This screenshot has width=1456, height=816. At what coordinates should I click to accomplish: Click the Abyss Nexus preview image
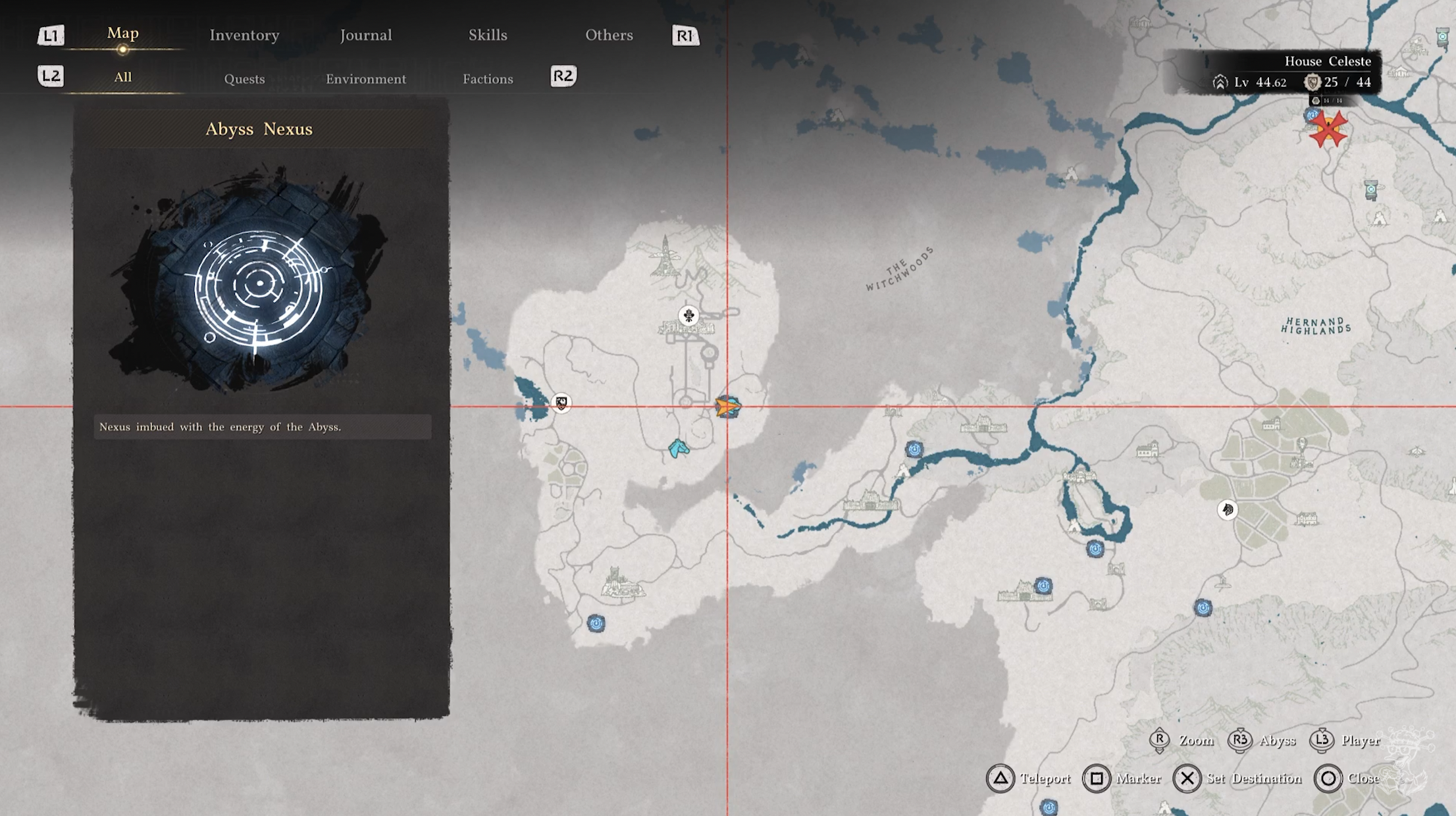[259, 283]
